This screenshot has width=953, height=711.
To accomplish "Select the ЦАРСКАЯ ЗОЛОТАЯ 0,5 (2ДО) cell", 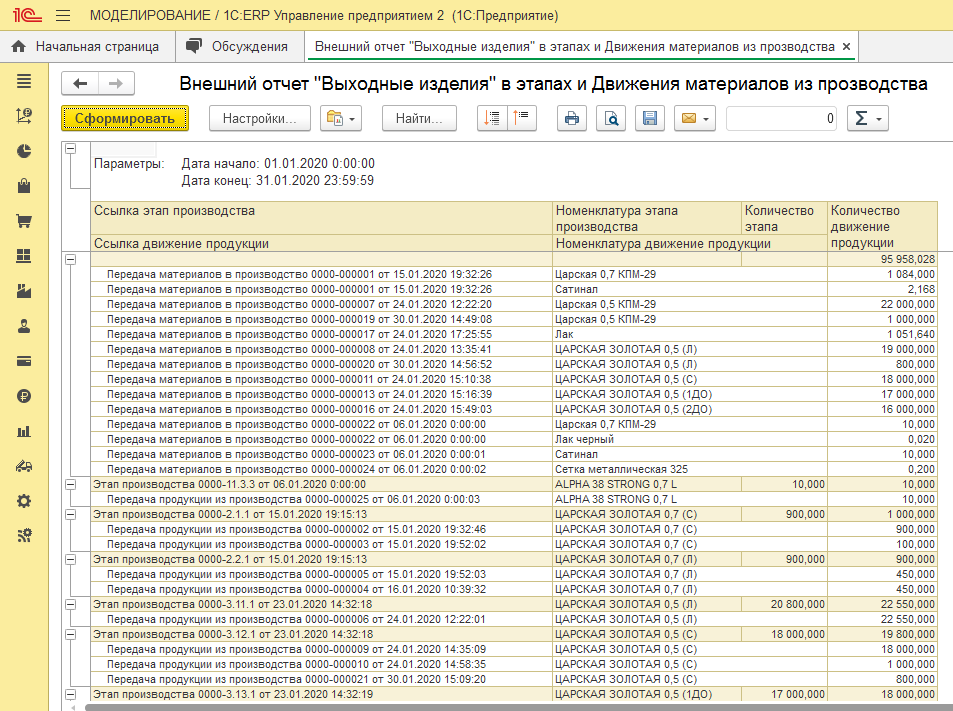I will pyautogui.click(x=690, y=410).
